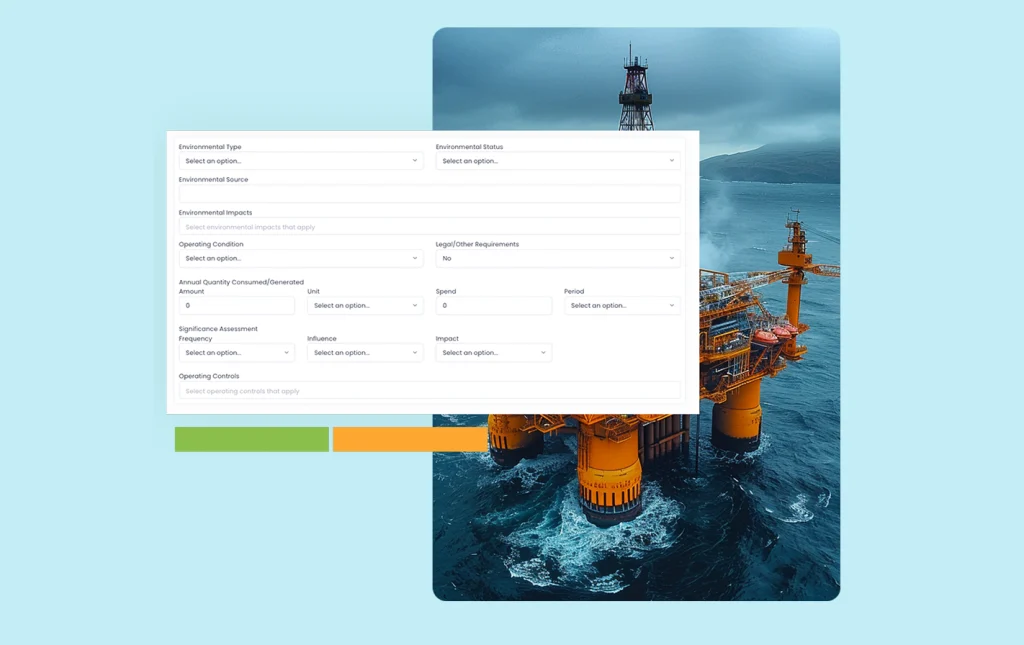Click the Amount input field
The height and width of the screenshot is (645, 1024).
click(236, 305)
